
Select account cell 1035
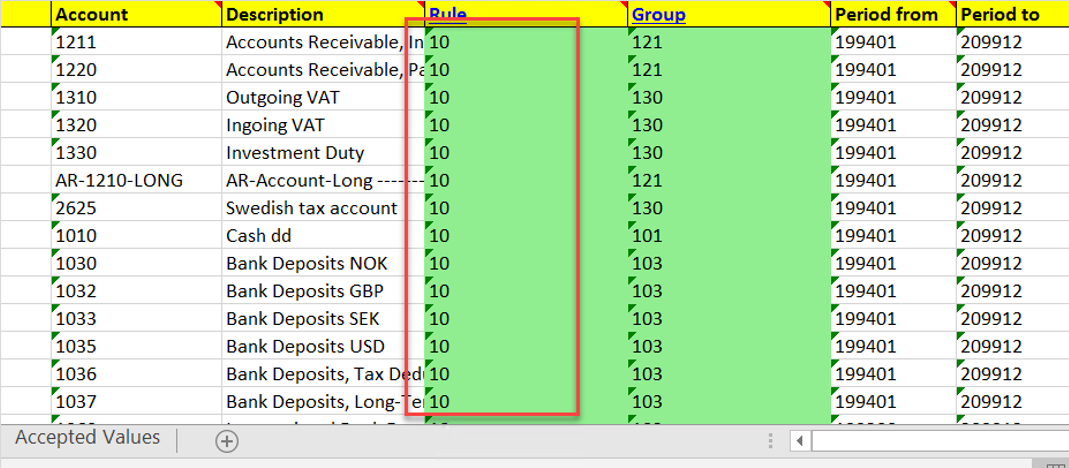click(x=136, y=346)
